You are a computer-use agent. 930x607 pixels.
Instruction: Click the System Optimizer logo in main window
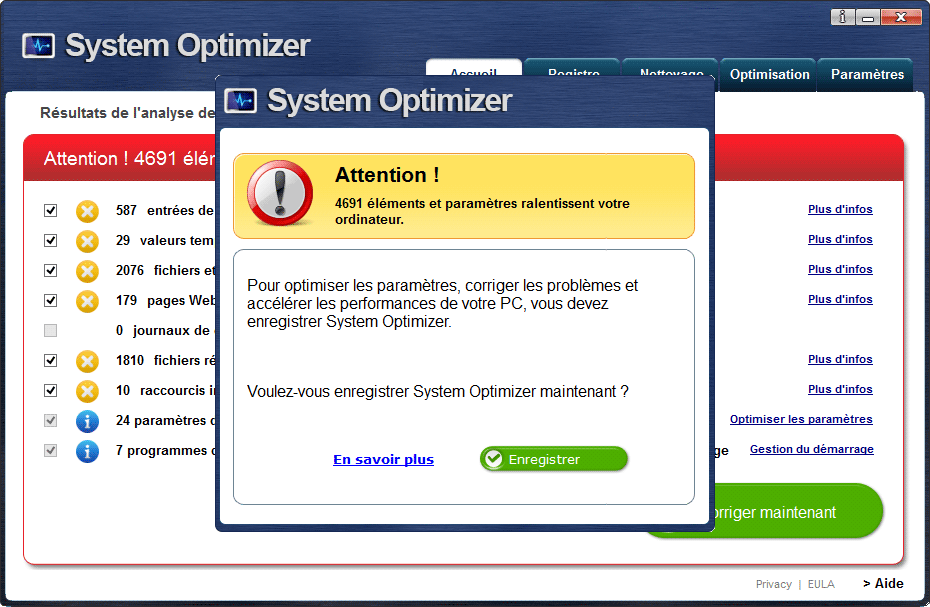(39, 46)
